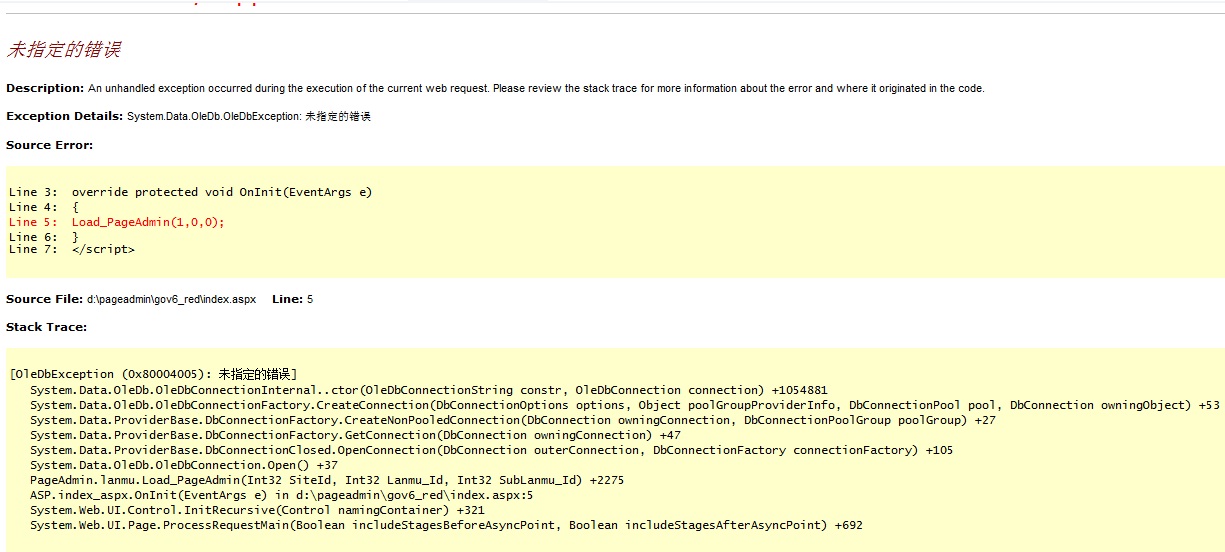
Task: Click the Description label
Action: 45,88
